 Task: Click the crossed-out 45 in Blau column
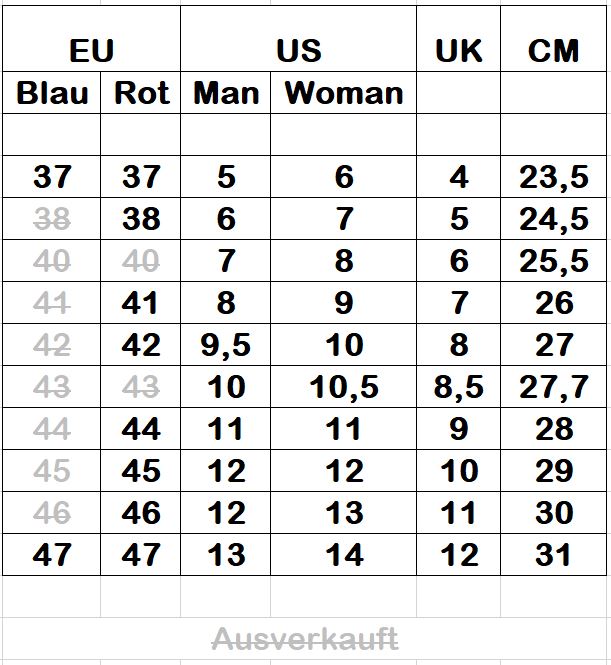(52, 471)
